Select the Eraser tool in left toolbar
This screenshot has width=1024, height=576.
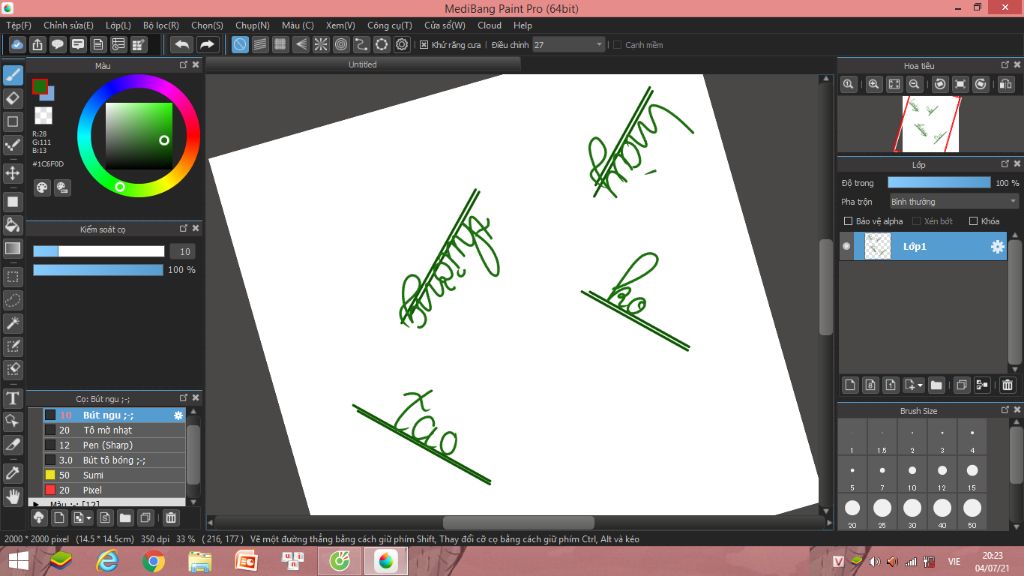[x=13, y=98]
